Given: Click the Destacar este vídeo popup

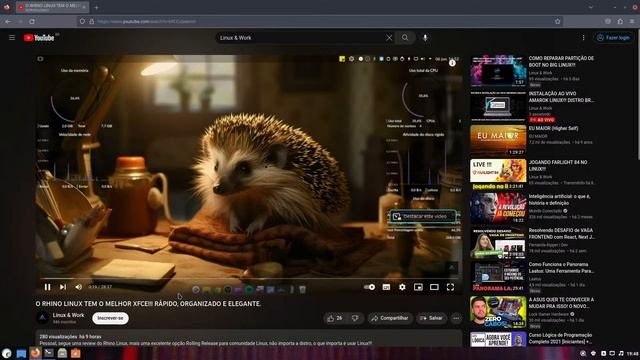Looking at the screenshot, I should coord(422,216).
